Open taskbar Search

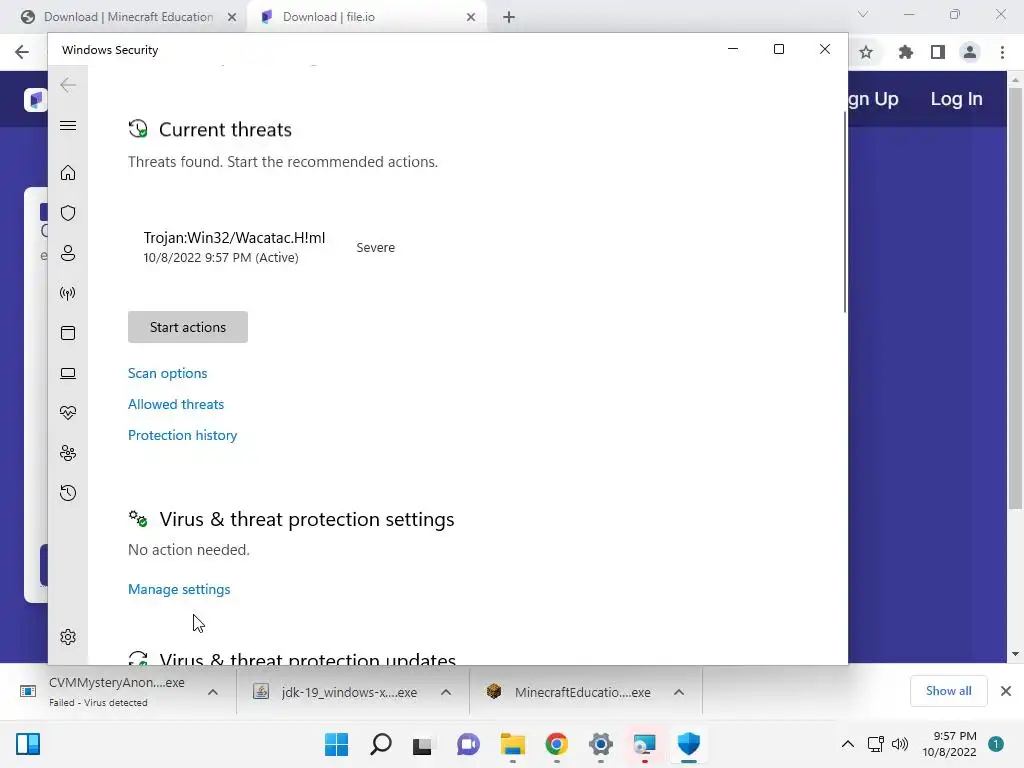[381, 744]
